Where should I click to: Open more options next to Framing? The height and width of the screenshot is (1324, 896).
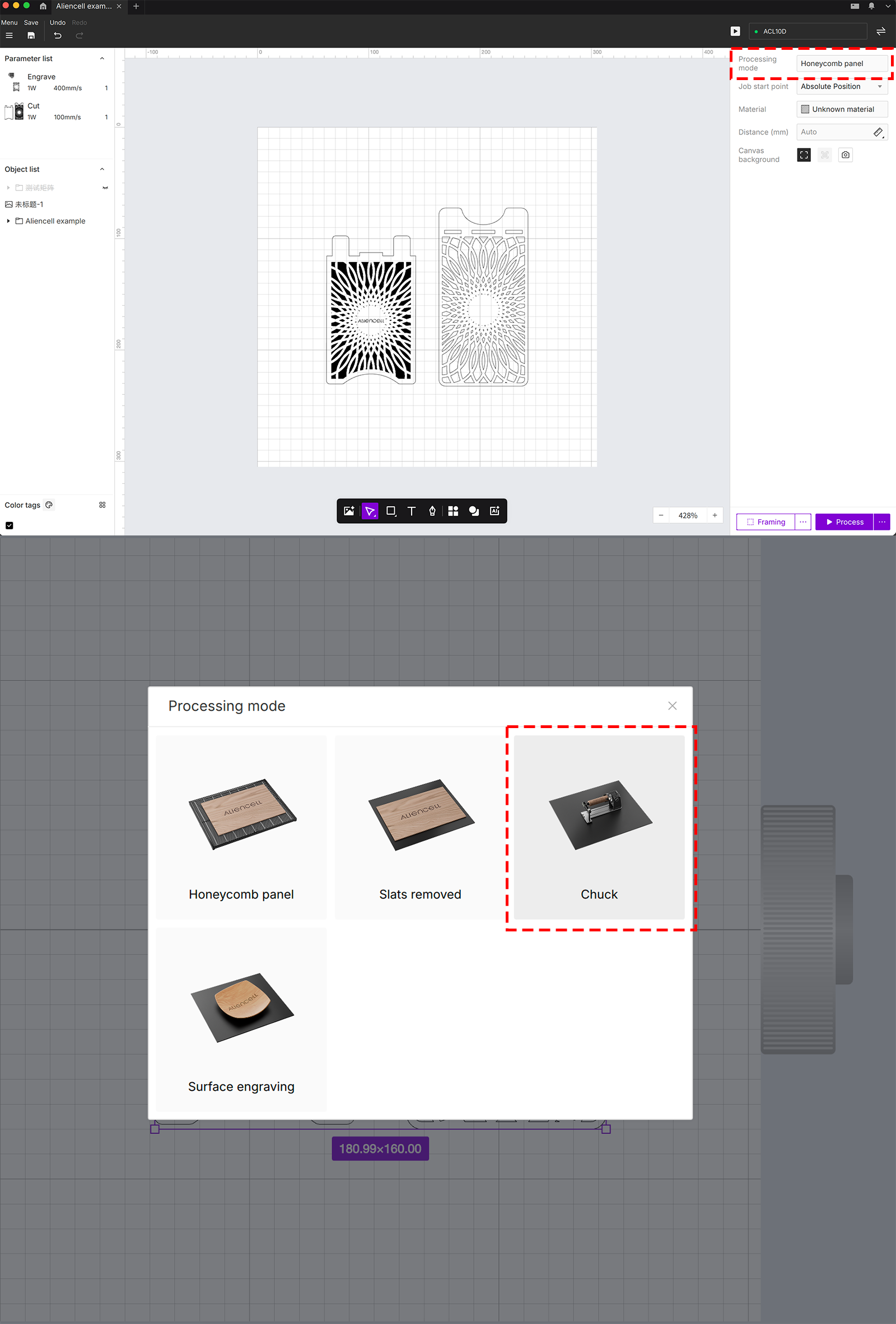(802, 522)
